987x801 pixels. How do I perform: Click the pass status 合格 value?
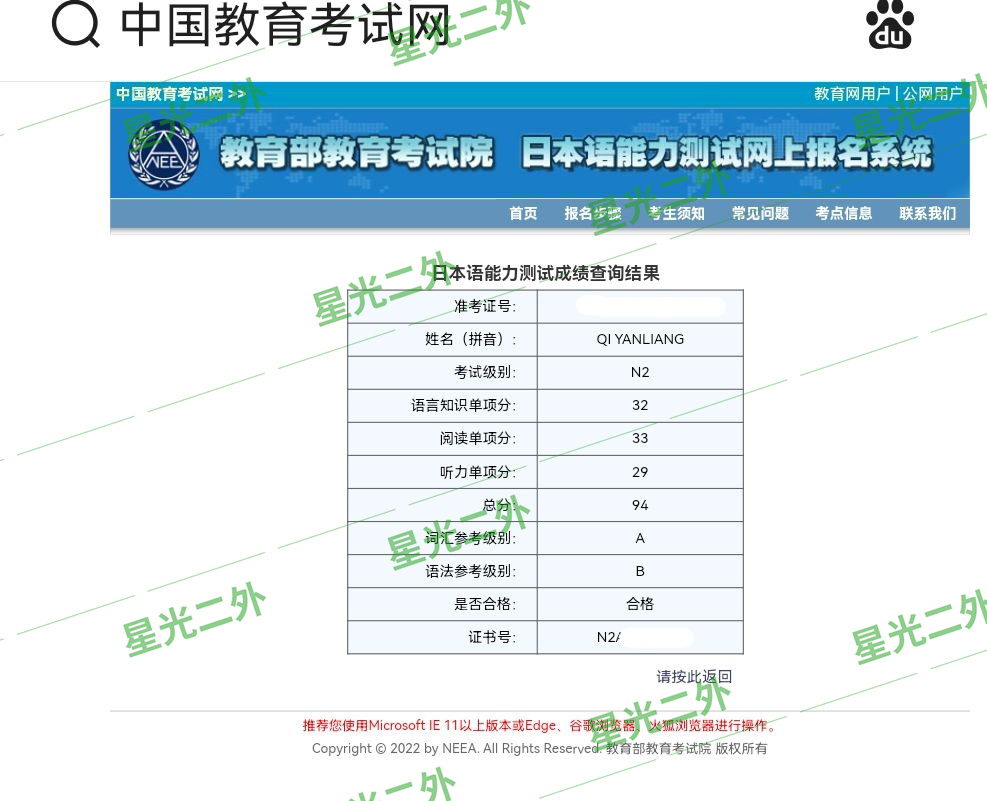pyautogui.click(x=640, y=604)
